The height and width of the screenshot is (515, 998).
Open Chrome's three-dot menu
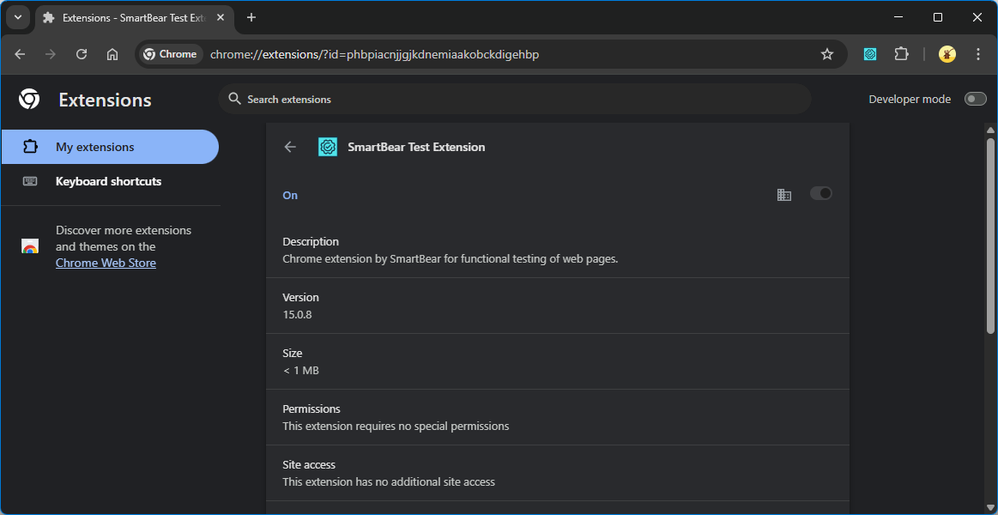978,54
